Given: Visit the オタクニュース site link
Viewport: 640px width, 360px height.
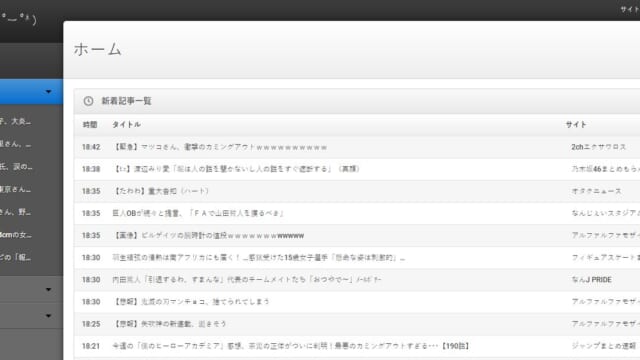Looking at the screenshot, I should coord(596,191).
